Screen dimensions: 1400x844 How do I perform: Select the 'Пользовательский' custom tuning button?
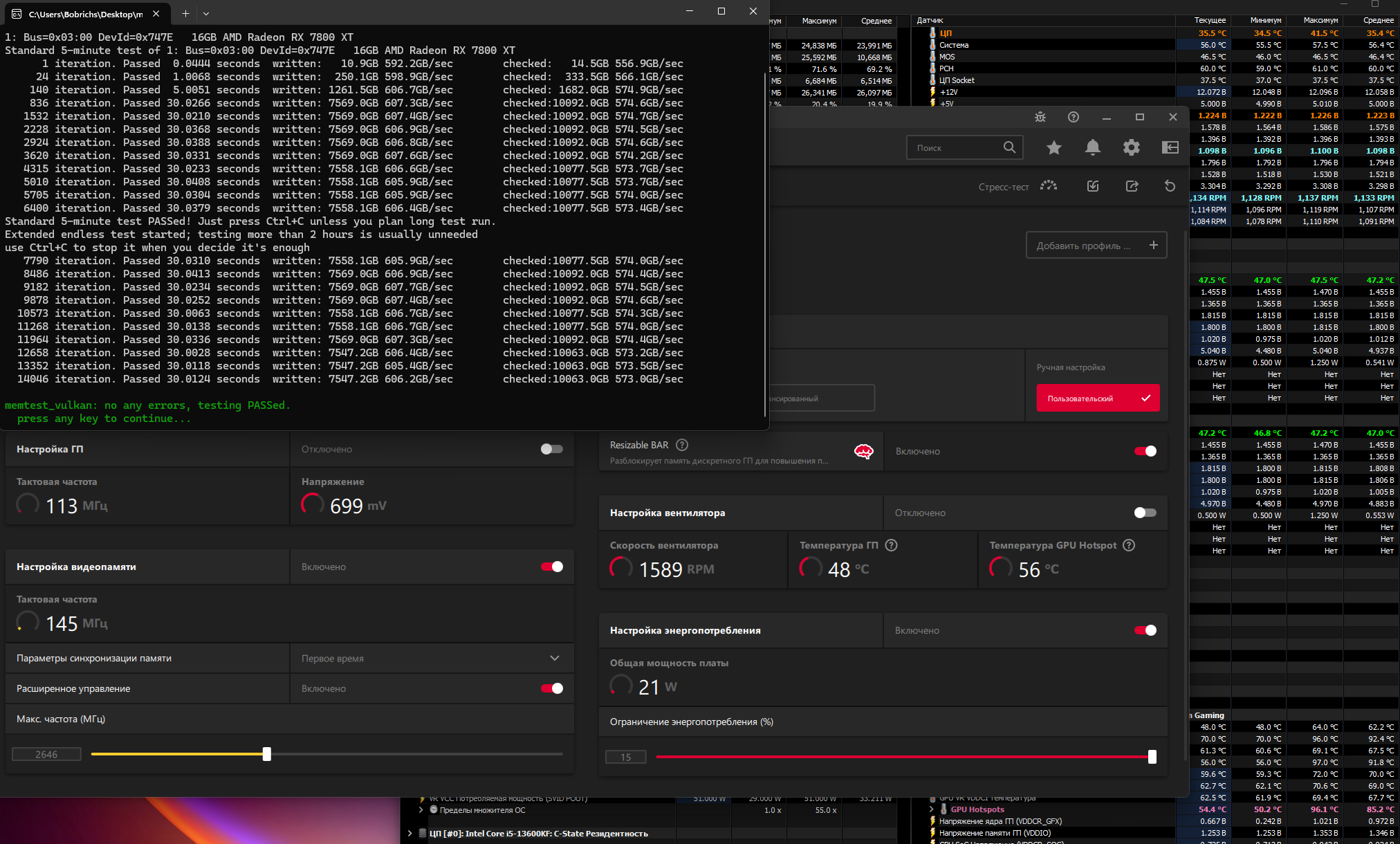pos(1098,398)
